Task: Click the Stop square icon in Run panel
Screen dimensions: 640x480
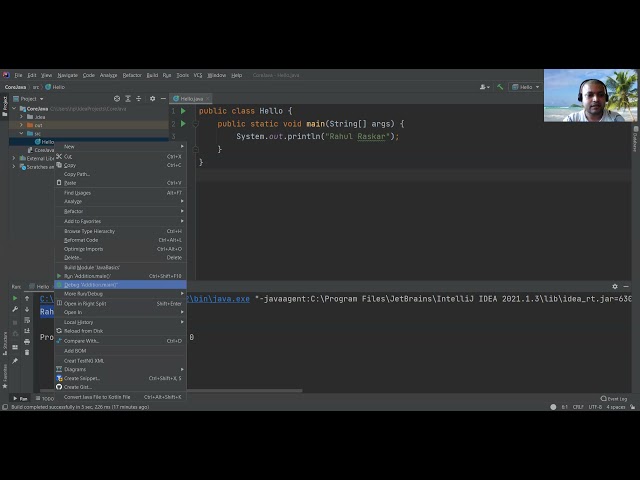Action: (x=15, y=322)
